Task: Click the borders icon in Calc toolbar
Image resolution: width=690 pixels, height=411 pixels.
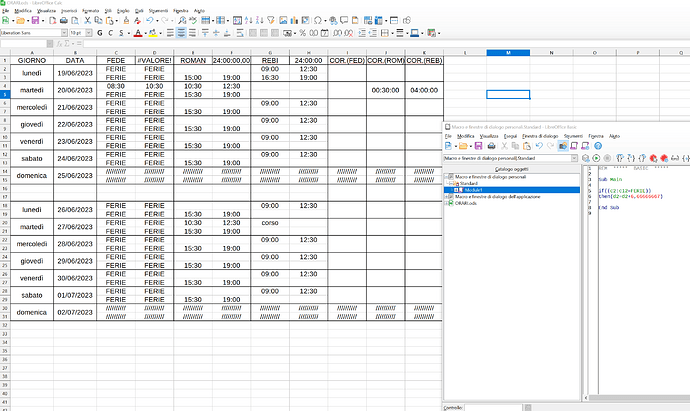Action: (385, 33)
